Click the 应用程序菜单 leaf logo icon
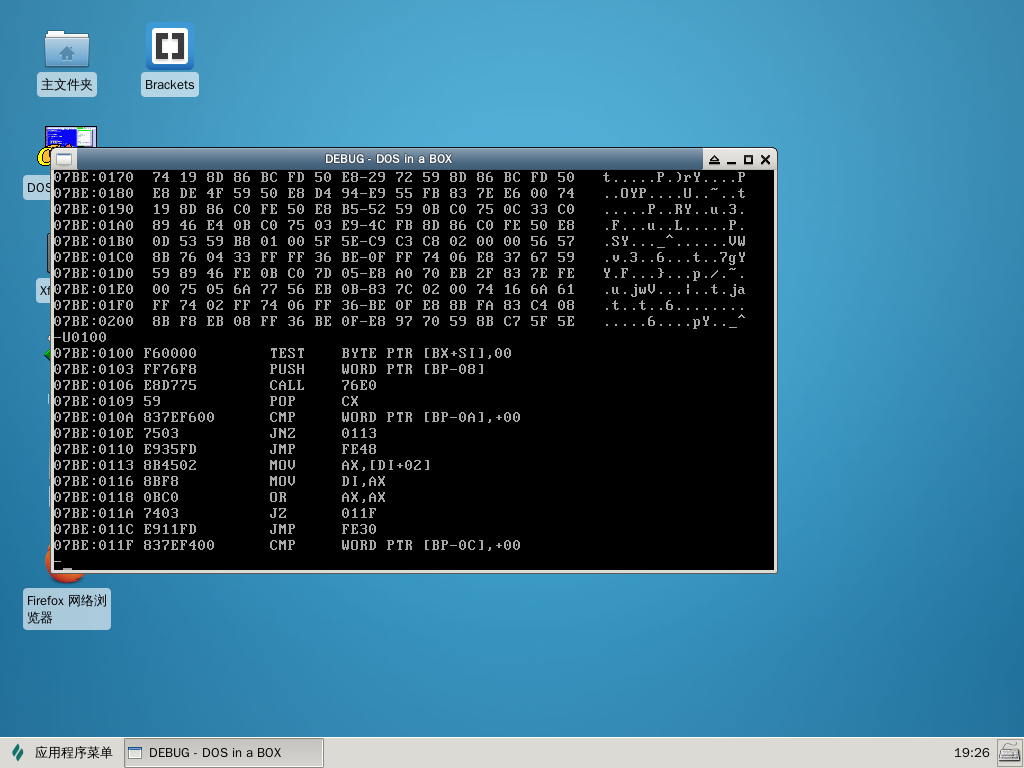 [18, 752]
